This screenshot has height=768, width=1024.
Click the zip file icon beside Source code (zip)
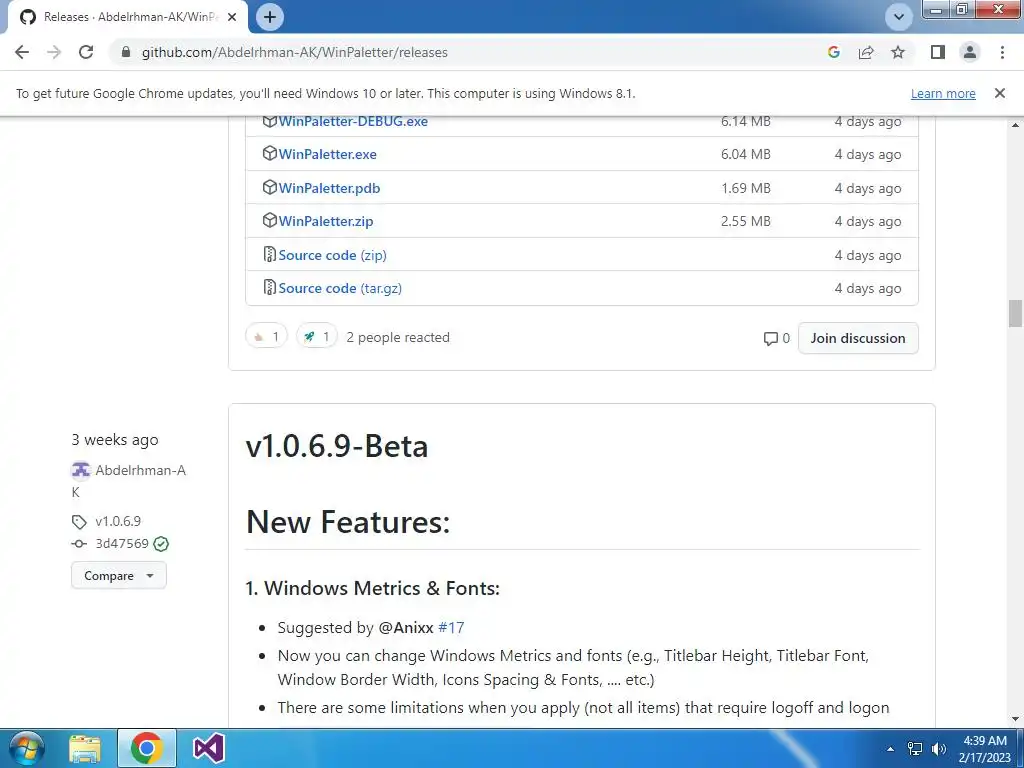point(269,254)
